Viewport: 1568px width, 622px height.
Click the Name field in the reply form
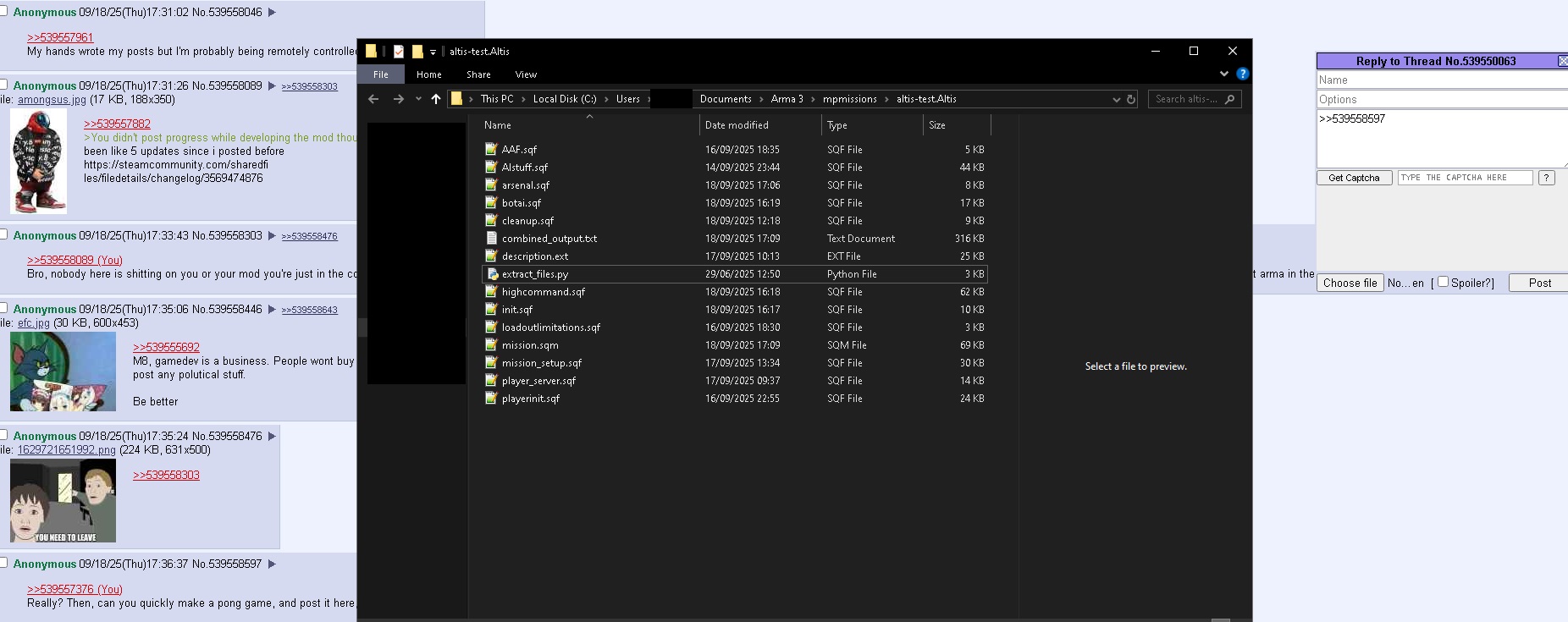pyautogui.click(x=1442, y=80)
